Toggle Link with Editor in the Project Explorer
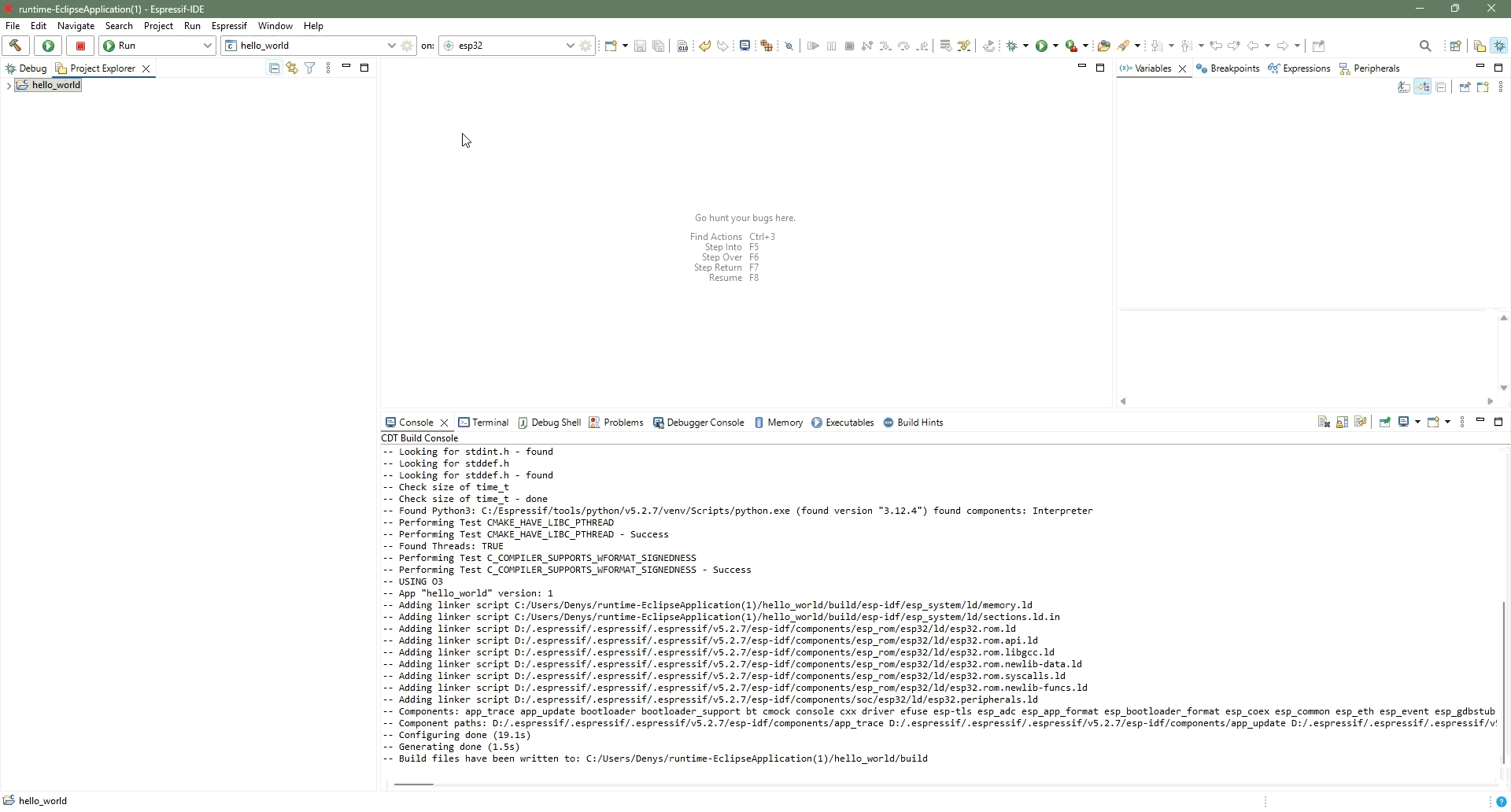 (292, 68)
